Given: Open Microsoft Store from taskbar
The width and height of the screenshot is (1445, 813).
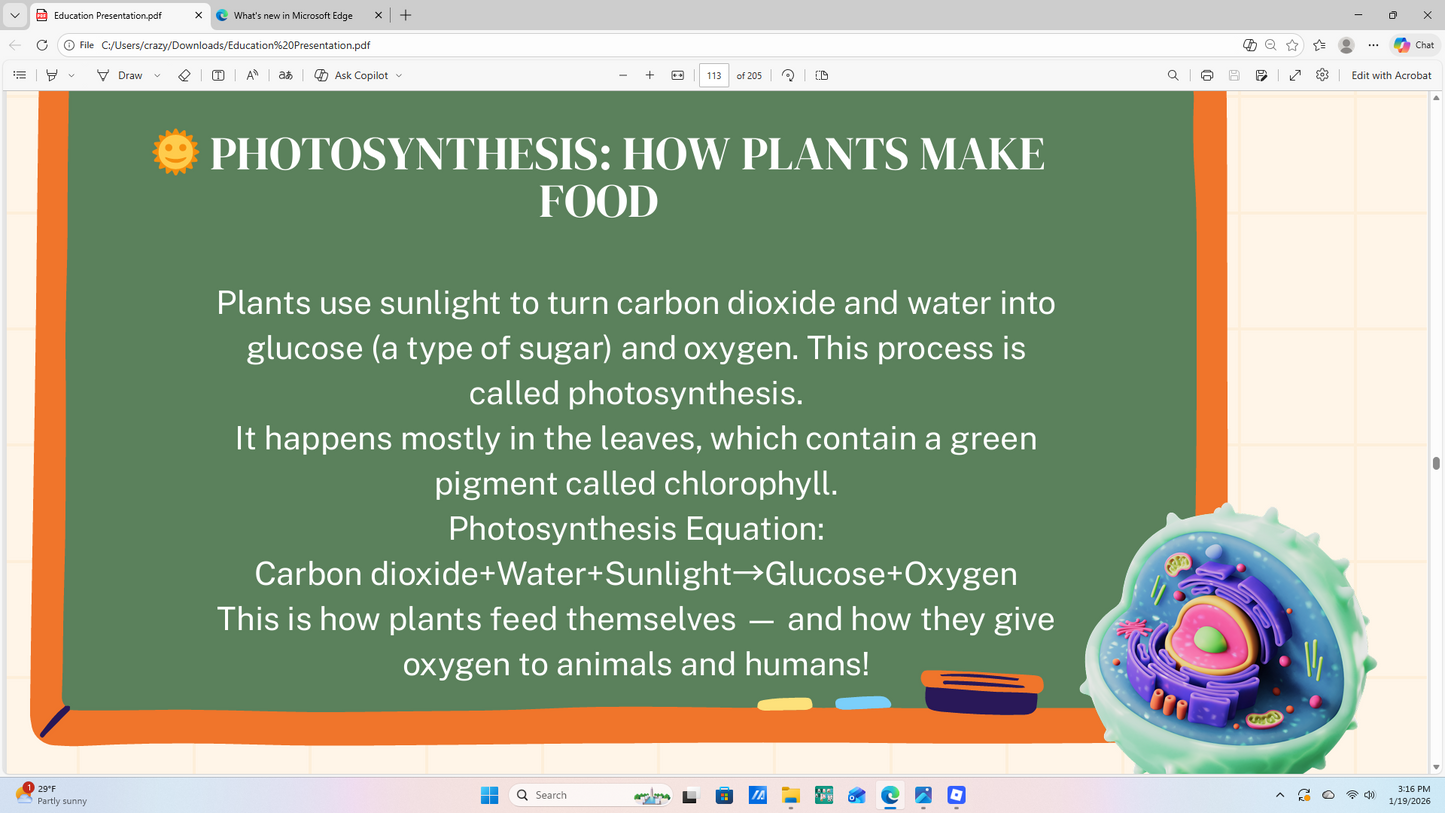Looking at the screenshot, I should 724,795.
